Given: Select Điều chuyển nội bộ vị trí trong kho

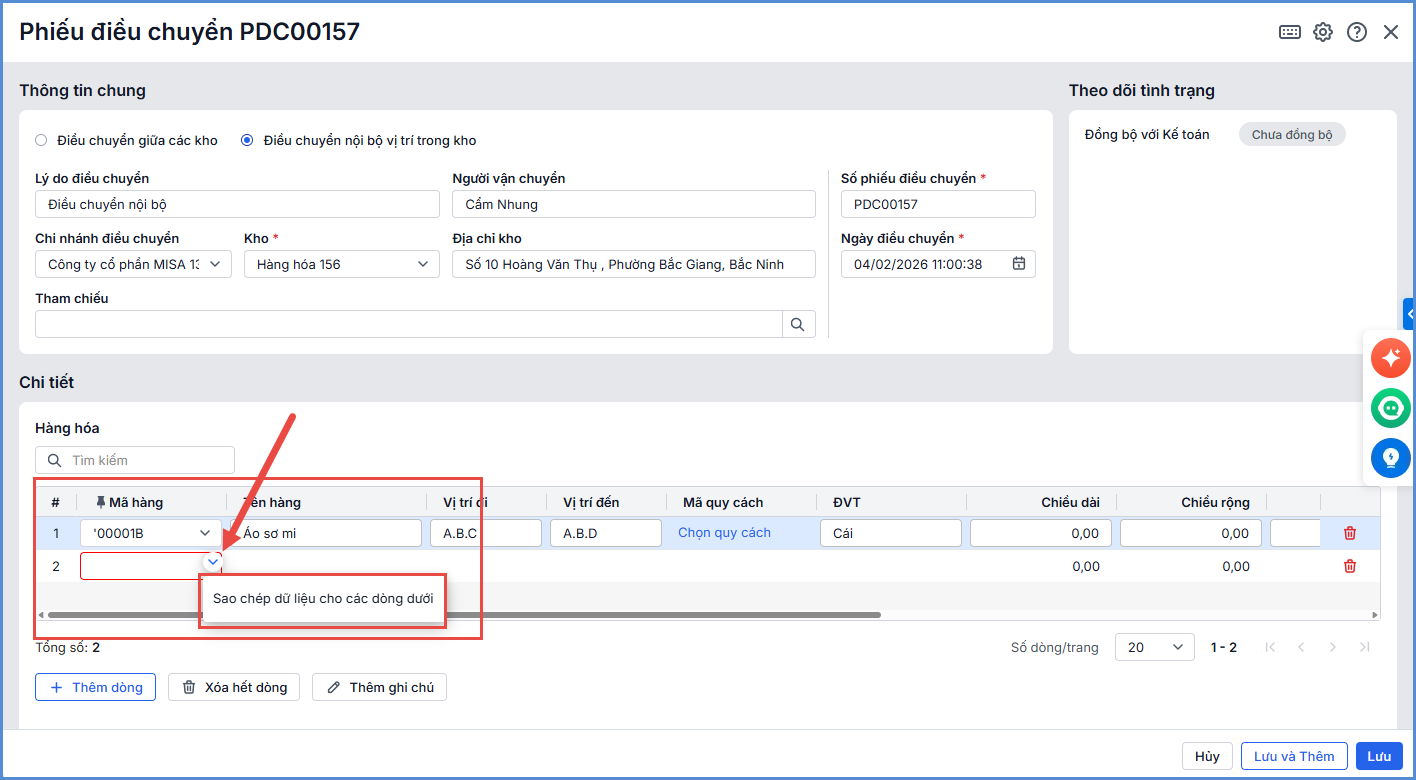Looking at the screenshot, I should click(x=247, y=141).
